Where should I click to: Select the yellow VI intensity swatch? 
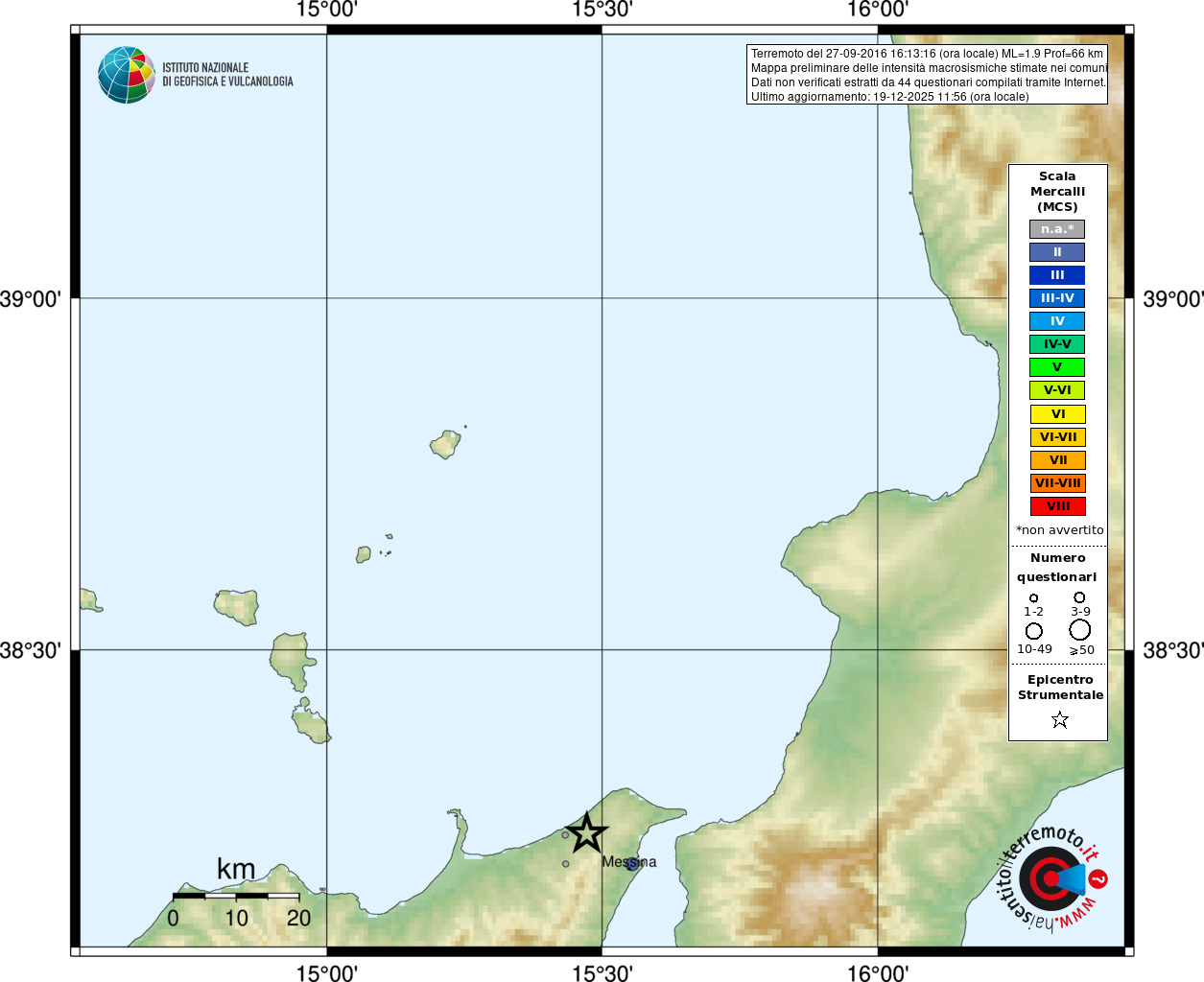1057,414
